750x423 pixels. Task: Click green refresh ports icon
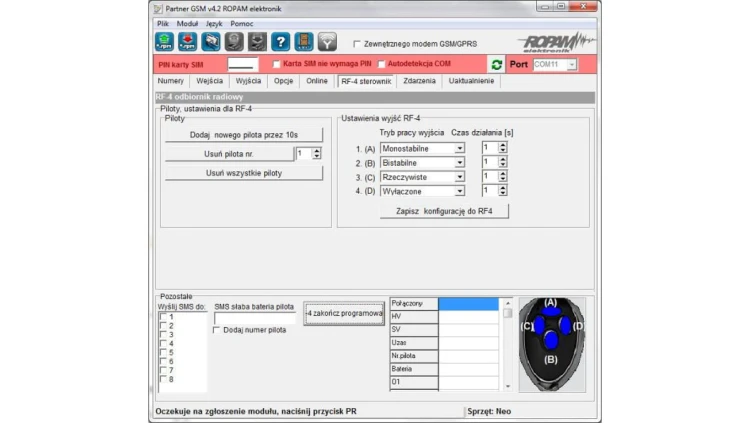tap(496, 65)
